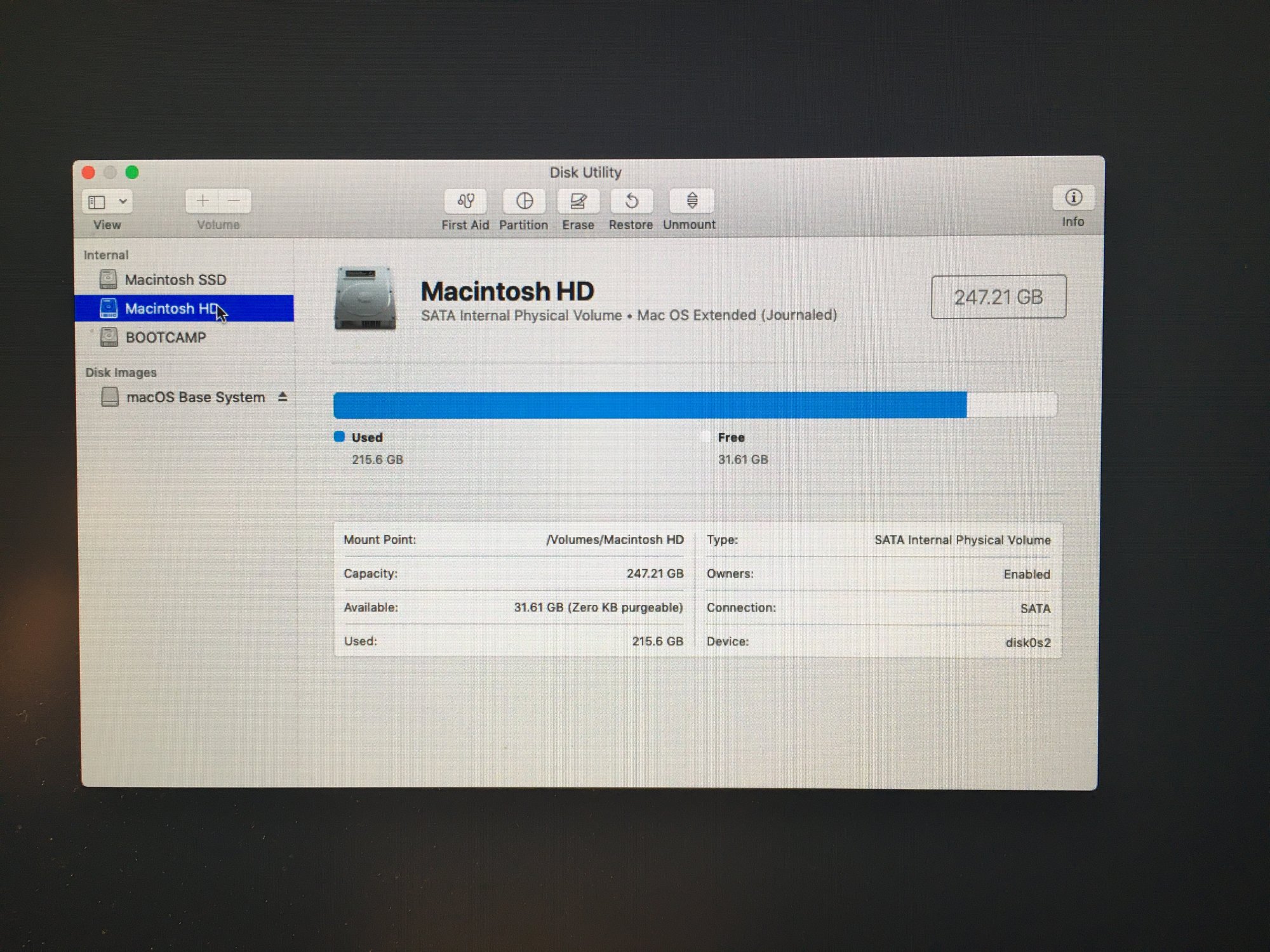The height and width of the screenshot is (952, 1270).
Task: Click the Free 31.61 GB value under legend
Action: (743, 459)
